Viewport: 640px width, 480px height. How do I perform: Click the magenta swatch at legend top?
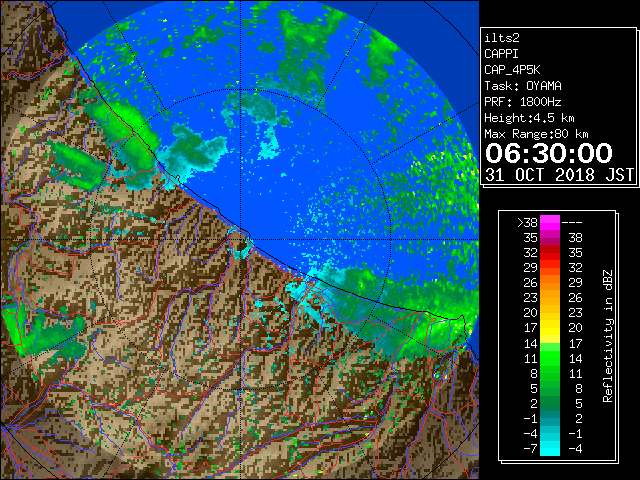tap(550, 223)
